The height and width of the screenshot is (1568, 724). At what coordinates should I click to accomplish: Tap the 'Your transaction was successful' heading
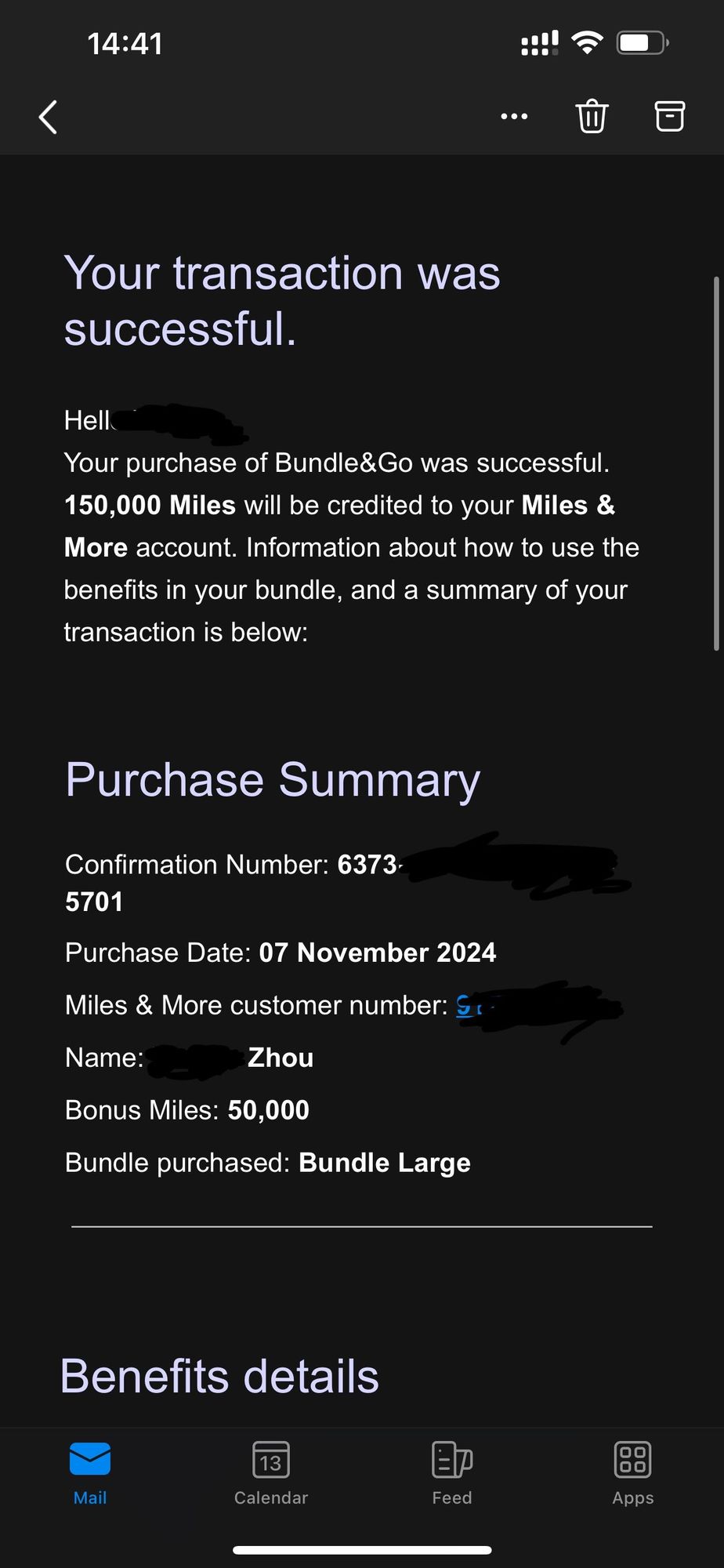coord(282,300)
